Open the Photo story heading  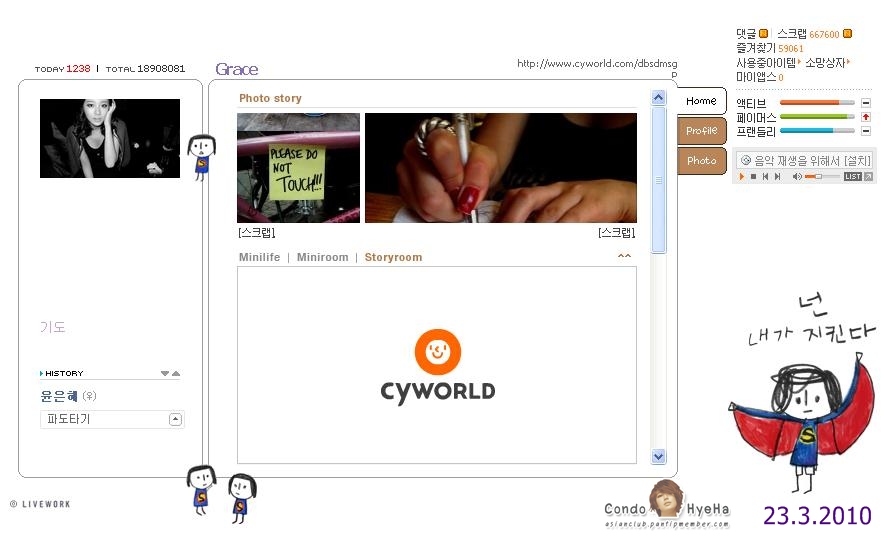270,98
